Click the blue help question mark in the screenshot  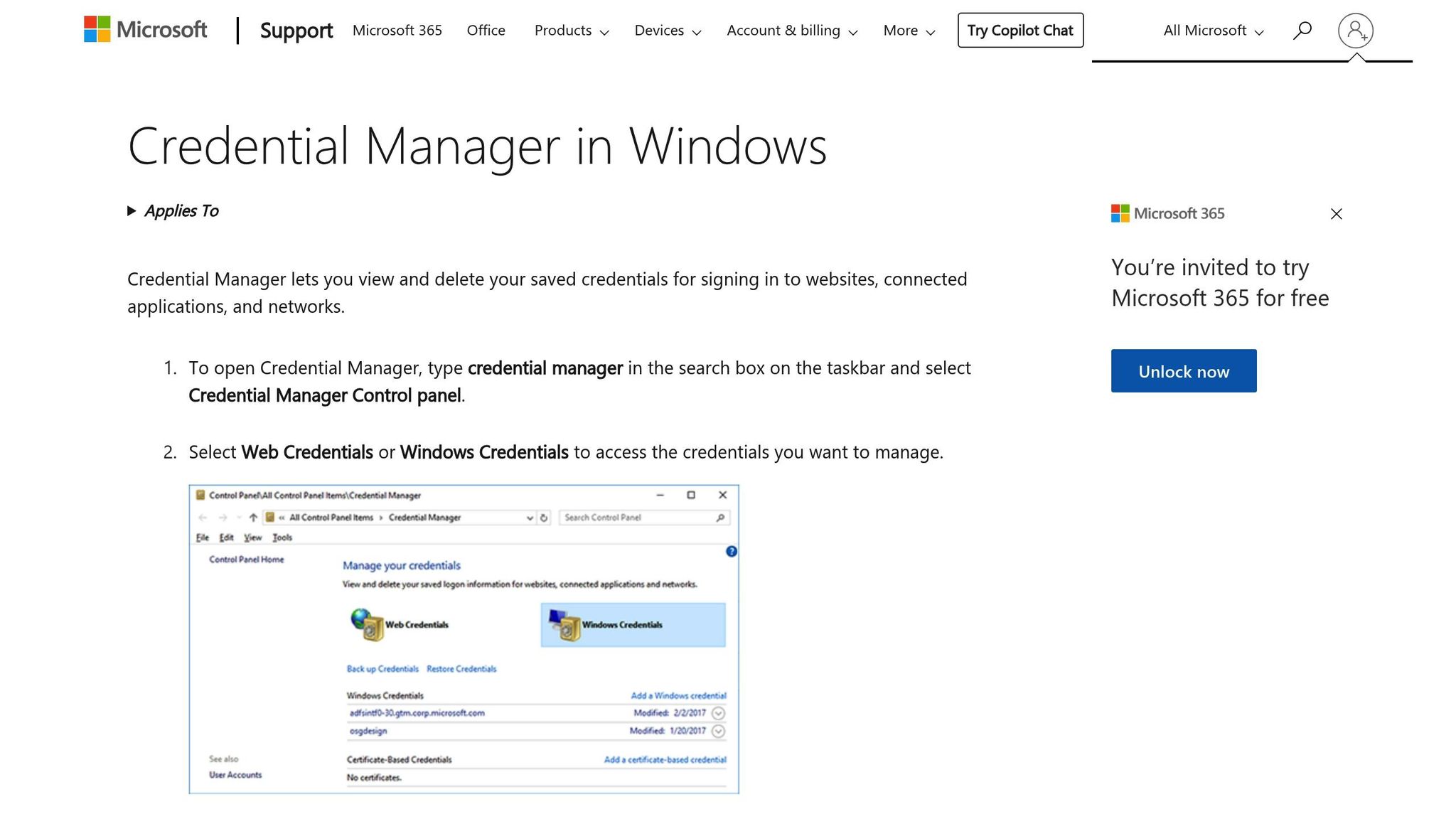tap(731, 551)
